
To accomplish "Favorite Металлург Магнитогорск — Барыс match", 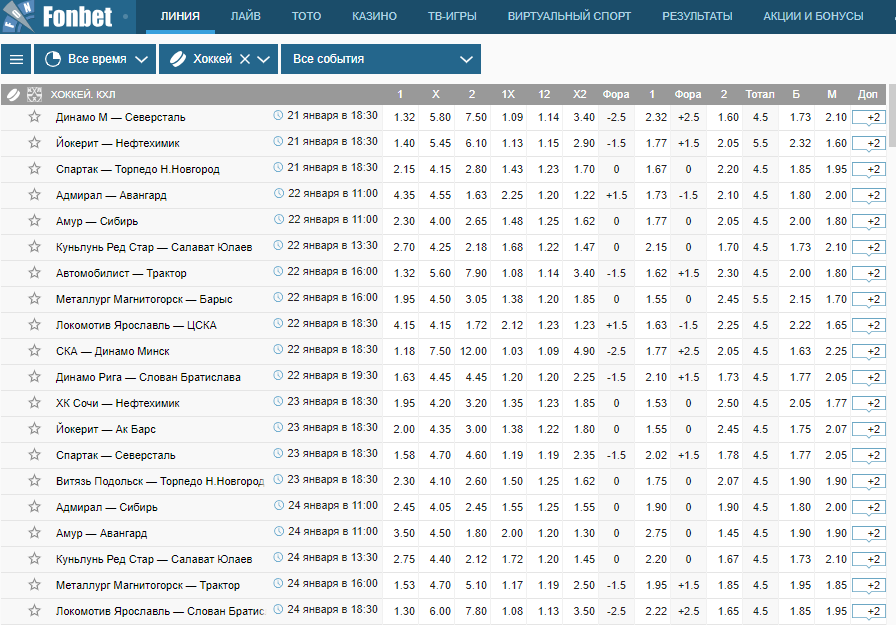I will [34, 299].
